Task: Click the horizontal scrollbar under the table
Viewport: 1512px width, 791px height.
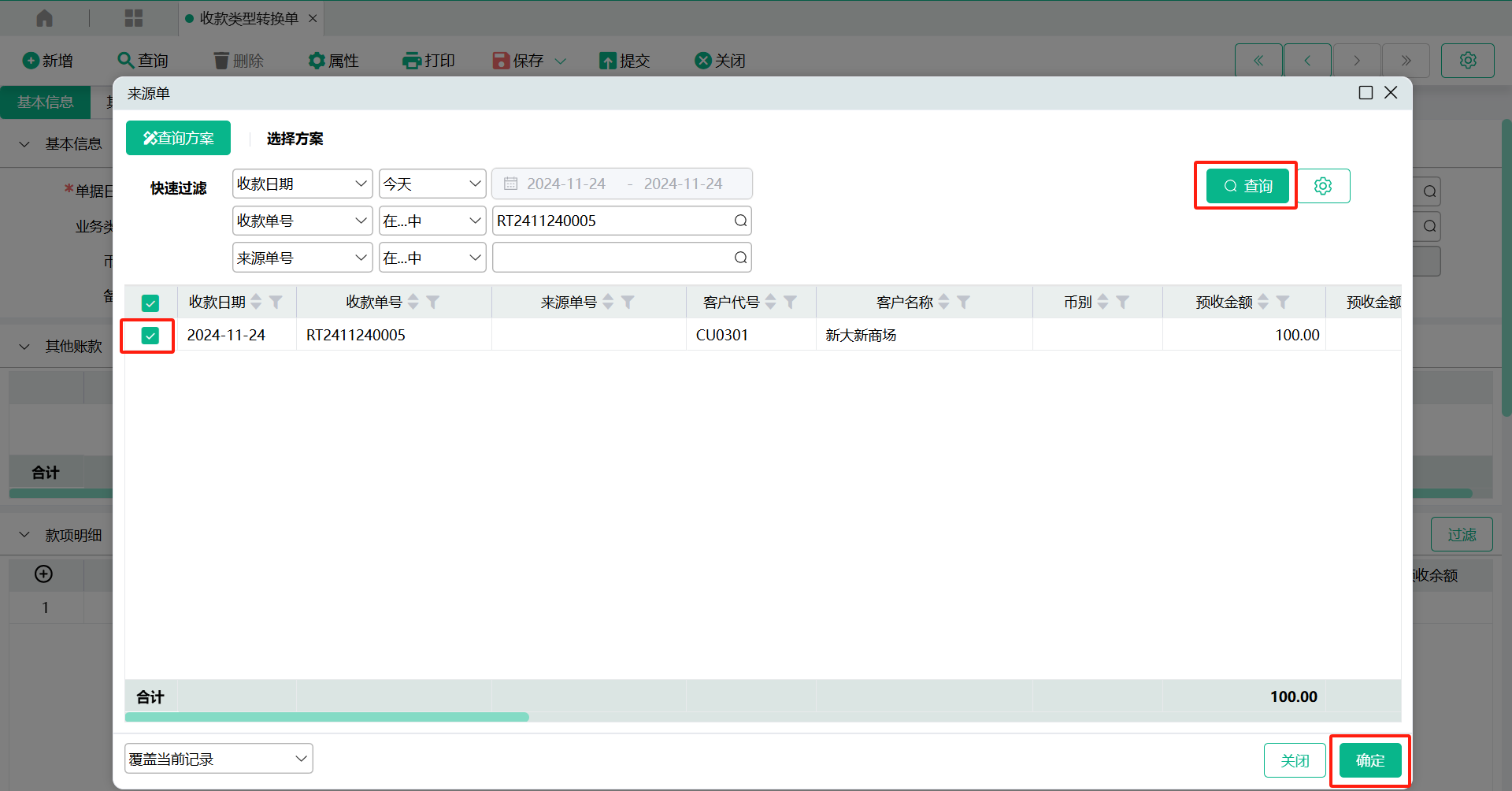Action: point(327,717)
